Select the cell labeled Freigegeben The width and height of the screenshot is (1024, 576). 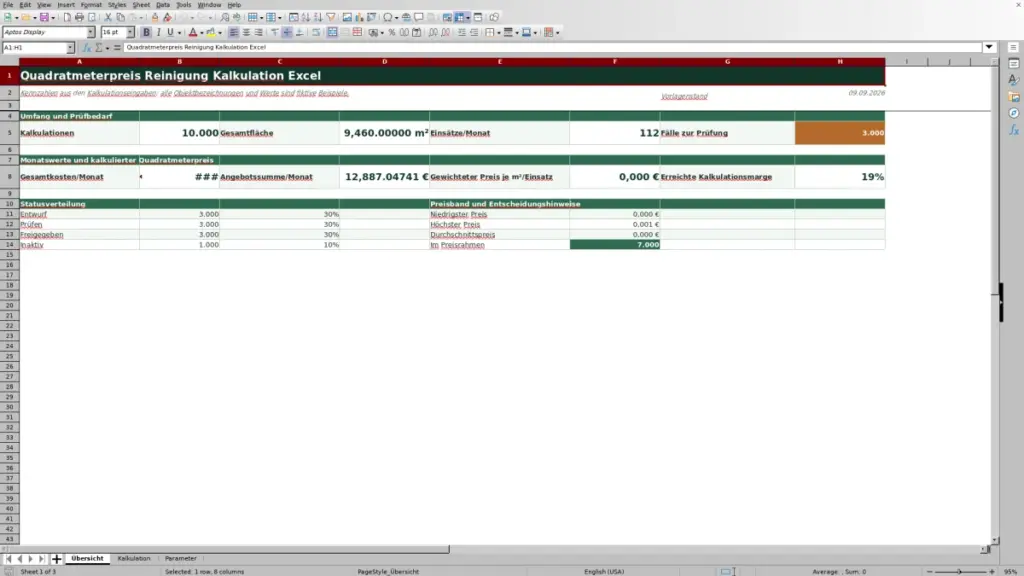pyautogui.click(x=79, y=234)
